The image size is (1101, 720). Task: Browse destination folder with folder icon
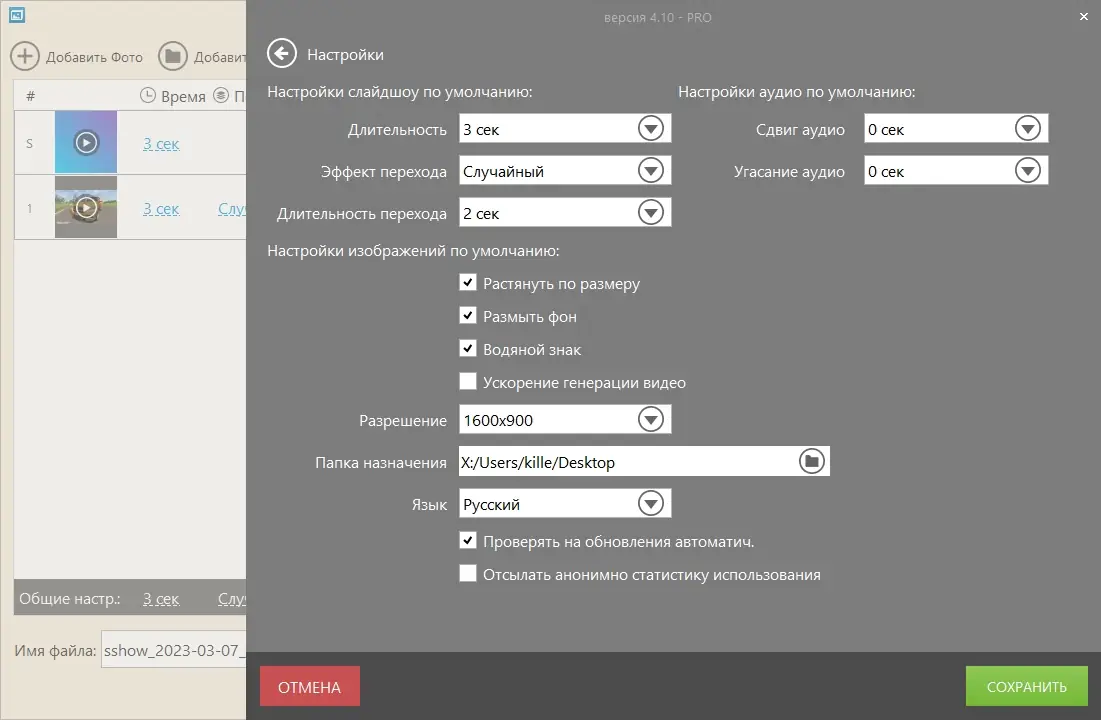tap(811, 462)
